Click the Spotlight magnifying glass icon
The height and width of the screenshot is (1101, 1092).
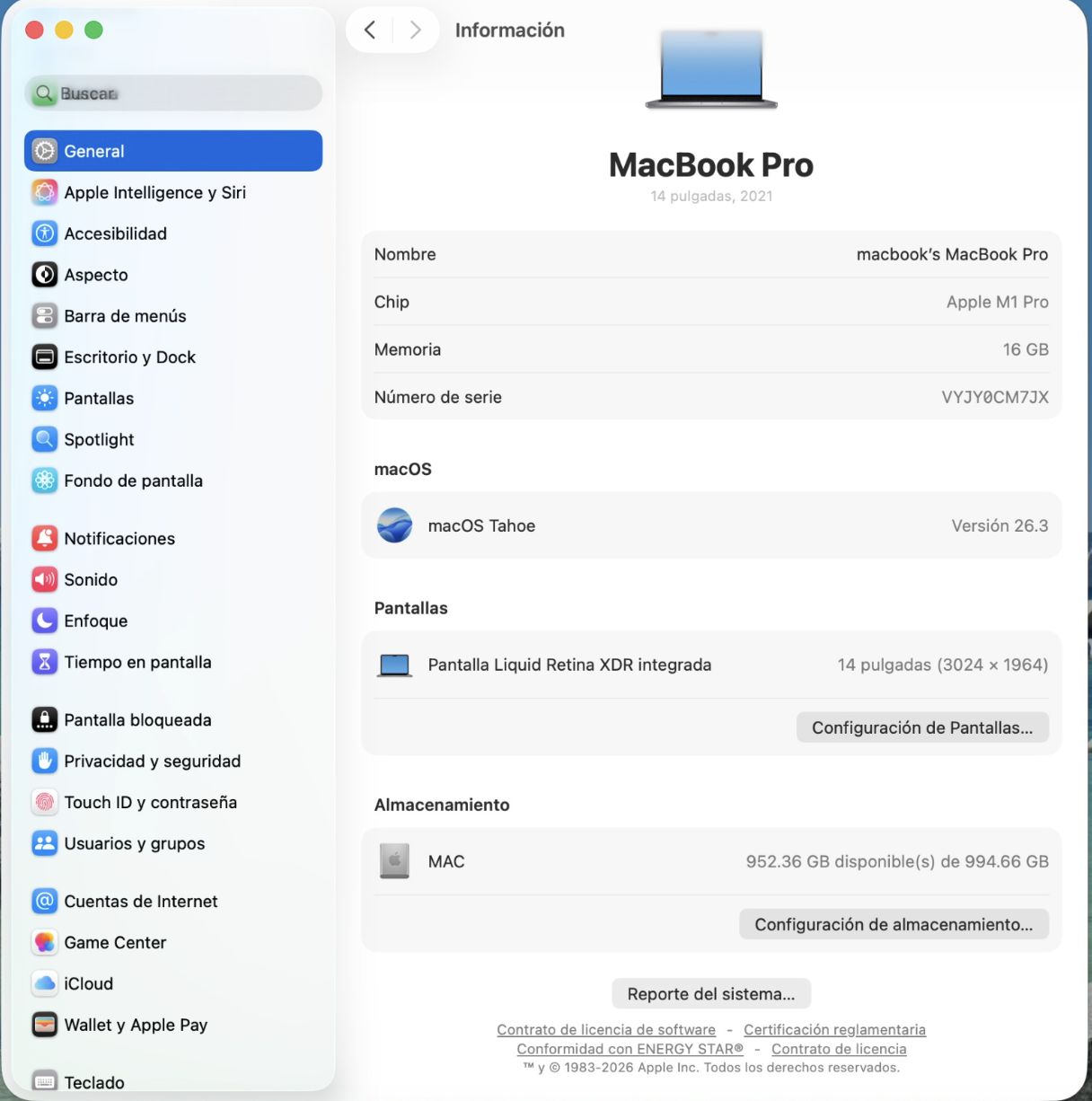[44, 439]
